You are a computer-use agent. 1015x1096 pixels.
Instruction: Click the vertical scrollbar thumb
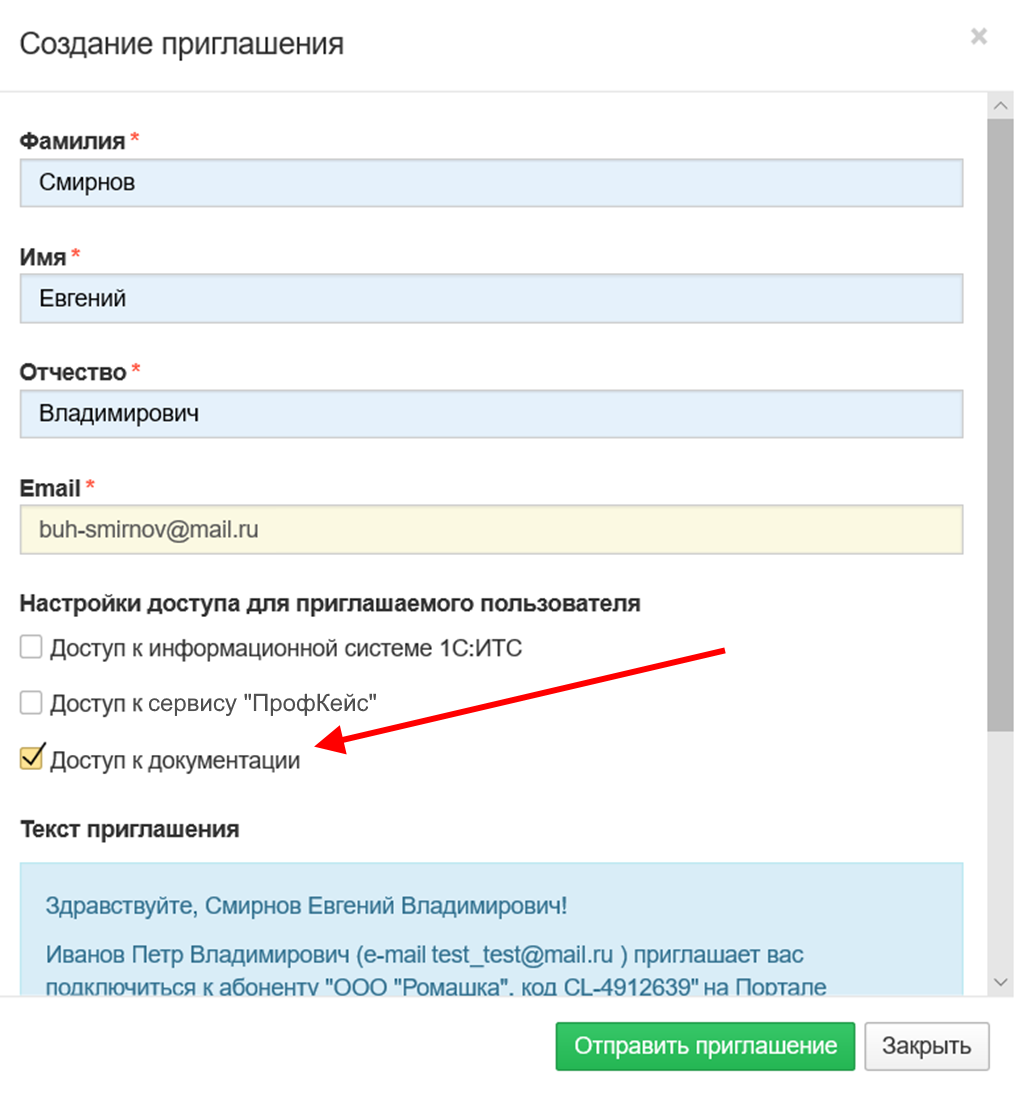pos(998,420)
